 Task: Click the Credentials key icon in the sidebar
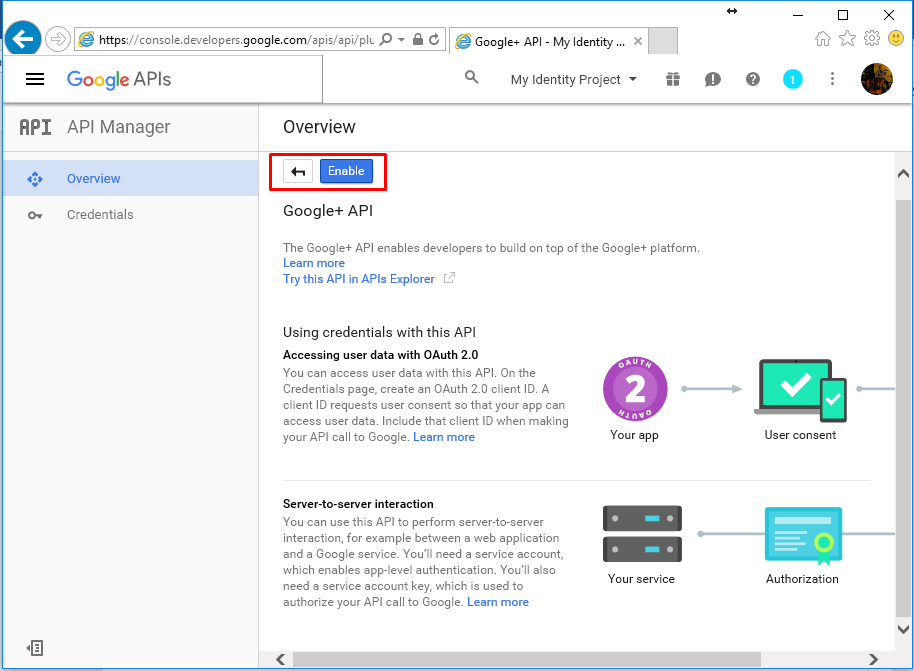click(x=35, y=215)
